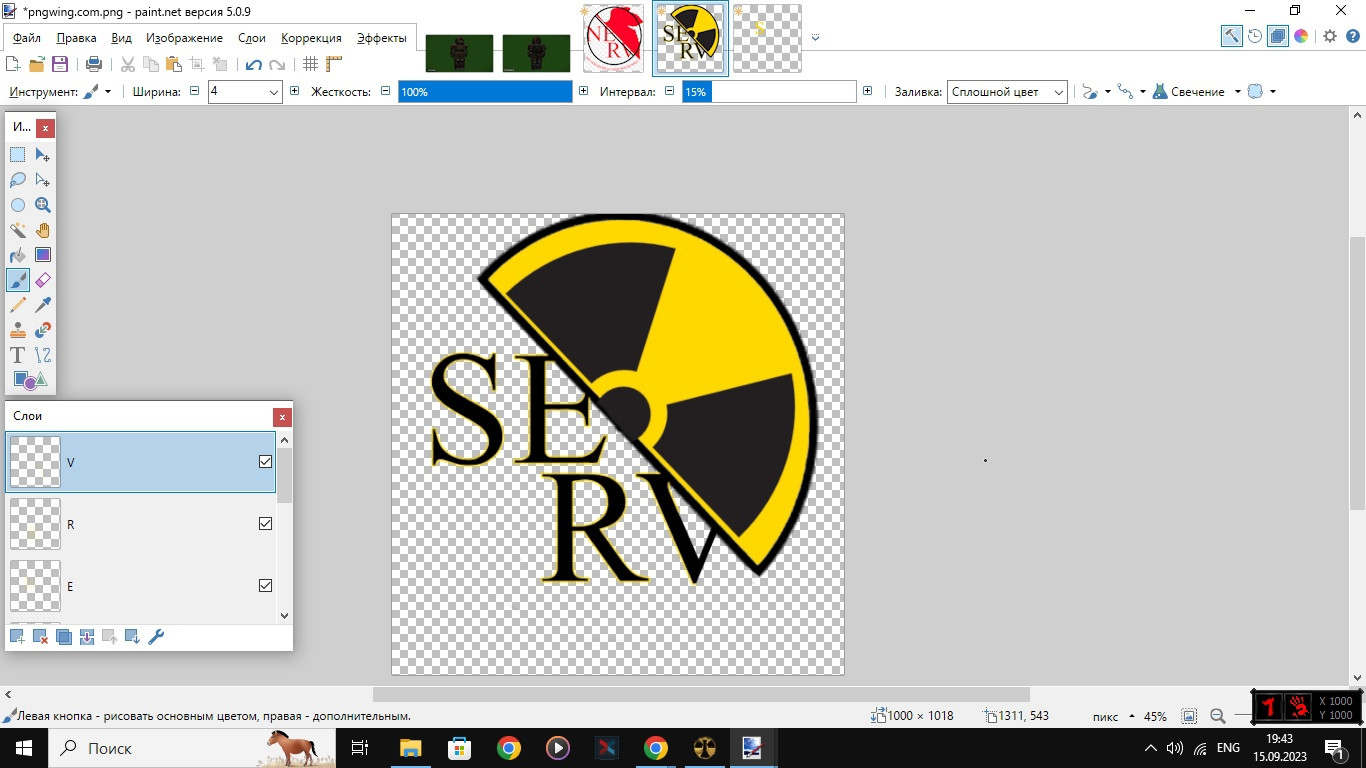Click Delete Layer icon in Layers panel
Screen dimensions: 1366x768
pyautogui.click(x=41, y=637)
